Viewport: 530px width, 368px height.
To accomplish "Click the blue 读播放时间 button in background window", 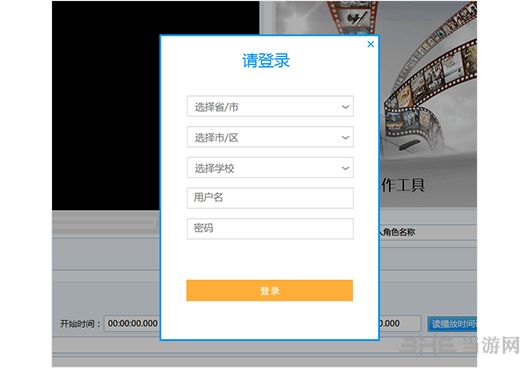I will 452,324.
